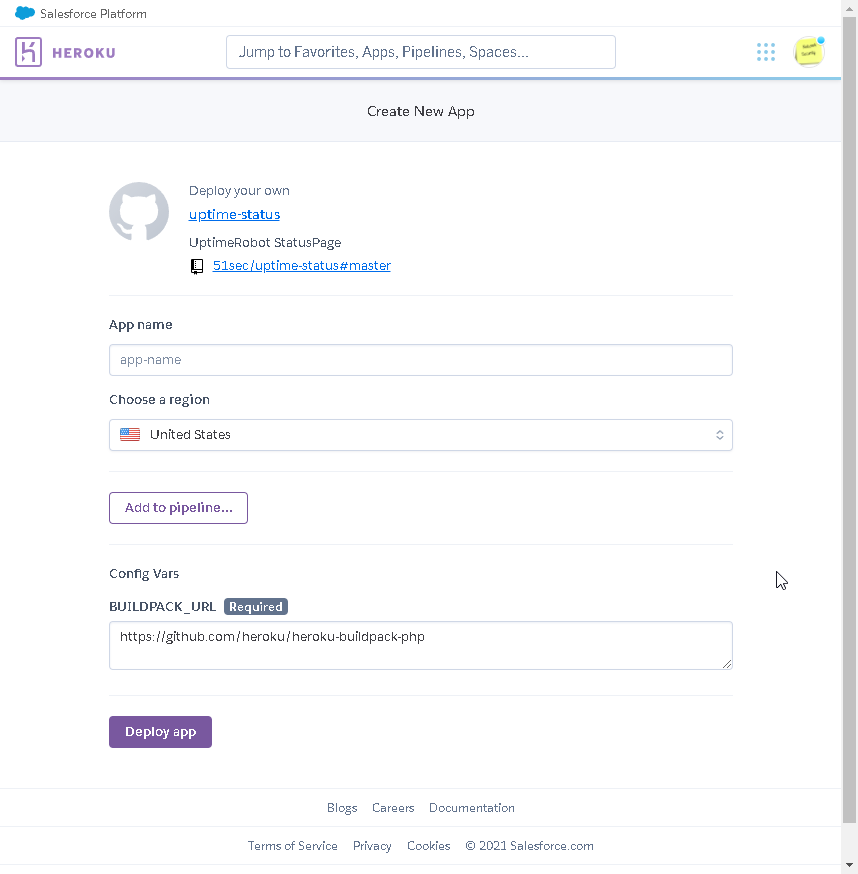The image size is (858, 874).
Task: Click the Config Vars label
Action: 144,574
